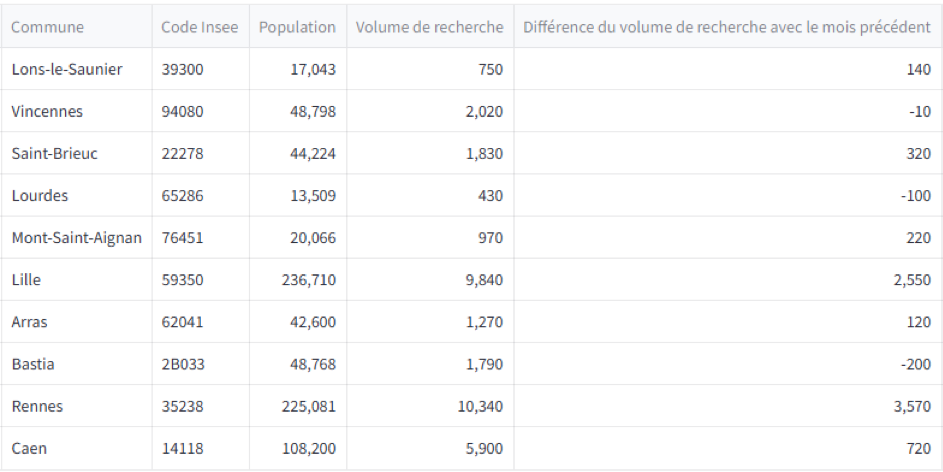Select the Mont-Saint-Aignan commune cell
Screen dimensions: 943x472
(x=77, y=238)
